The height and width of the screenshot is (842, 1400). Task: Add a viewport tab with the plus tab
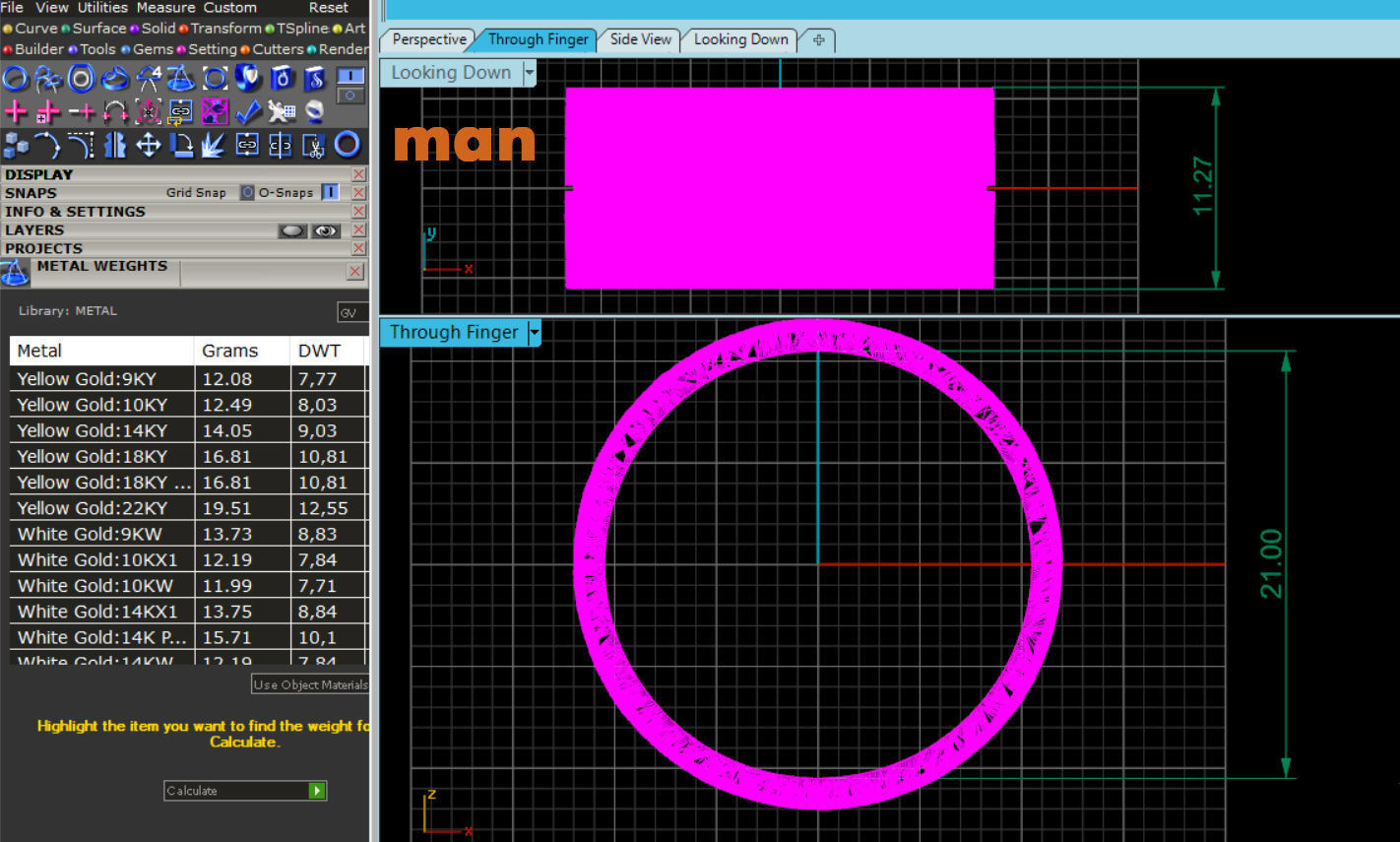click(x=818, y=40)
